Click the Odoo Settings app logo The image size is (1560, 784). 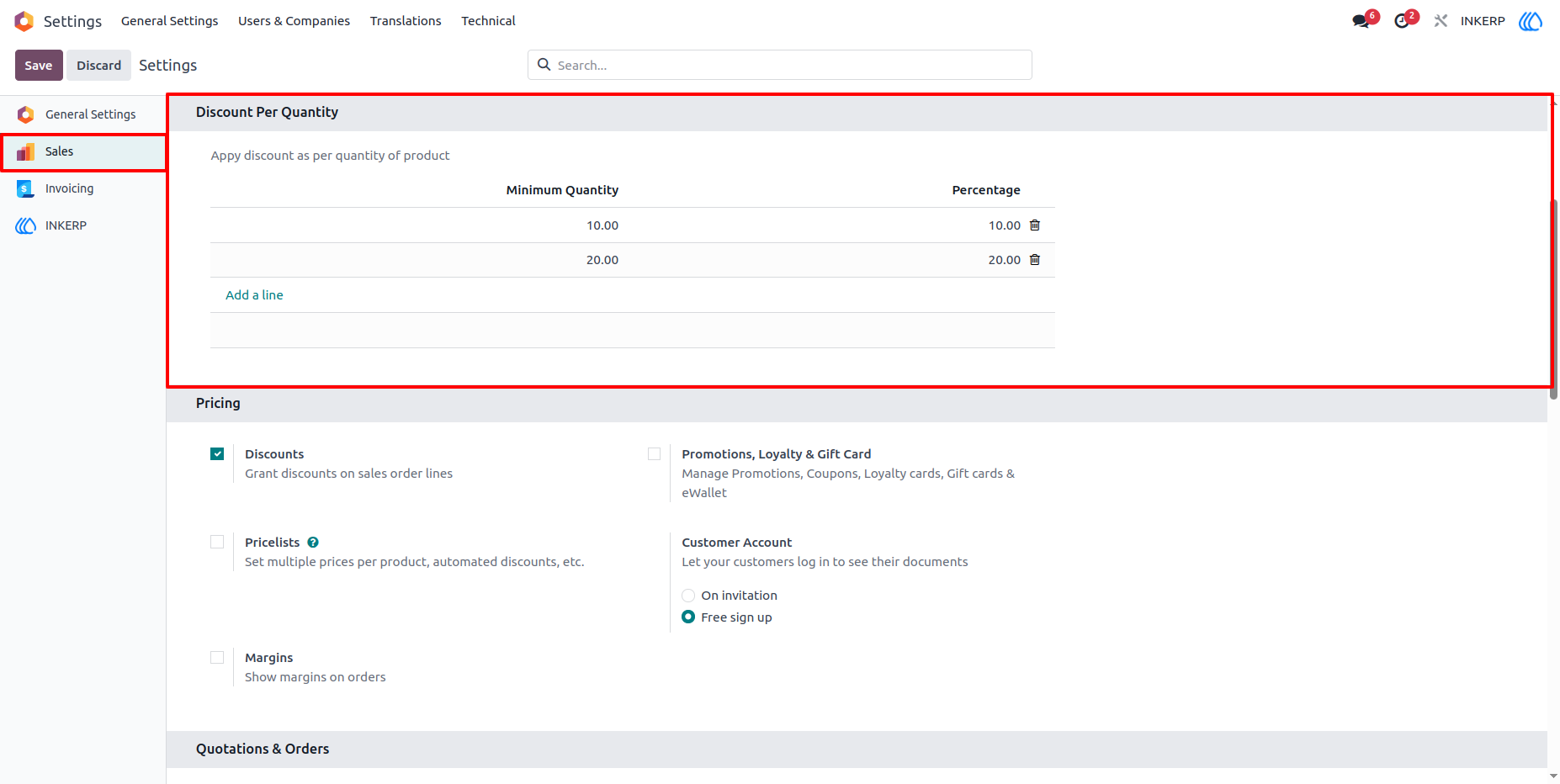click(24, 21)
